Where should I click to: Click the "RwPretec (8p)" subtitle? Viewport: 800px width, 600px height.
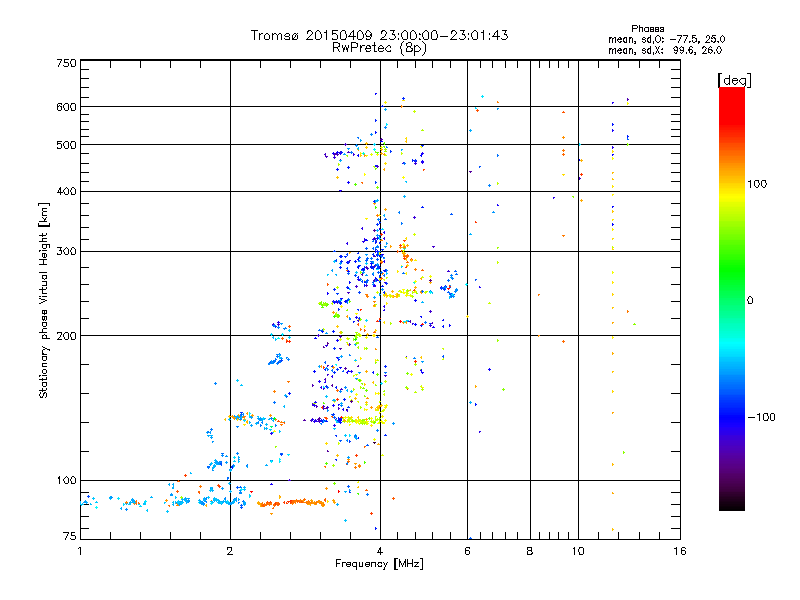tap(379, 48)
